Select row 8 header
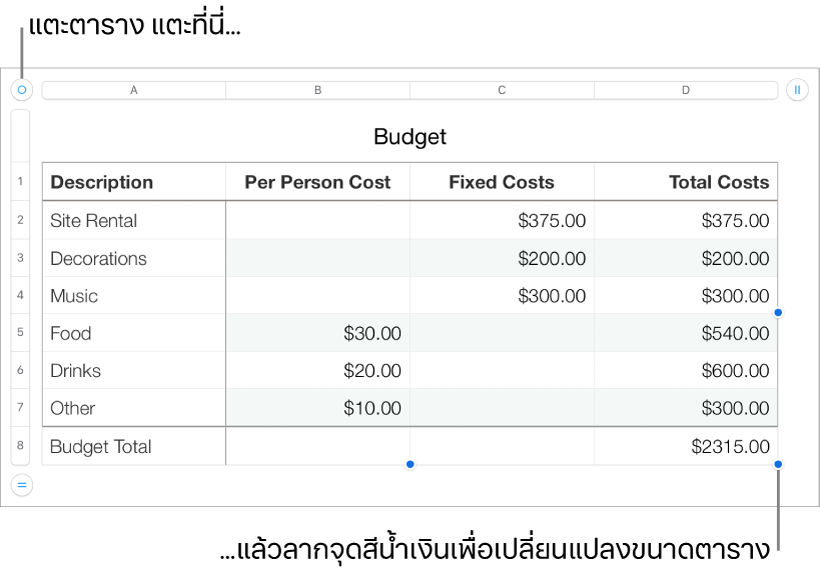The height and width of the screenshot is (579, 820). click(x=21, y=446)
